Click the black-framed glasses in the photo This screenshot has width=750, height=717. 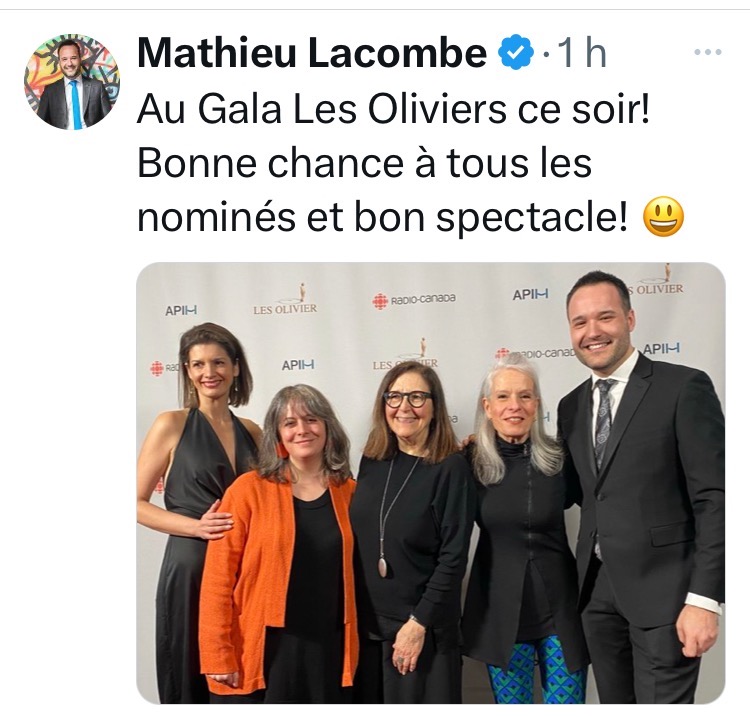tap(407, 399)
